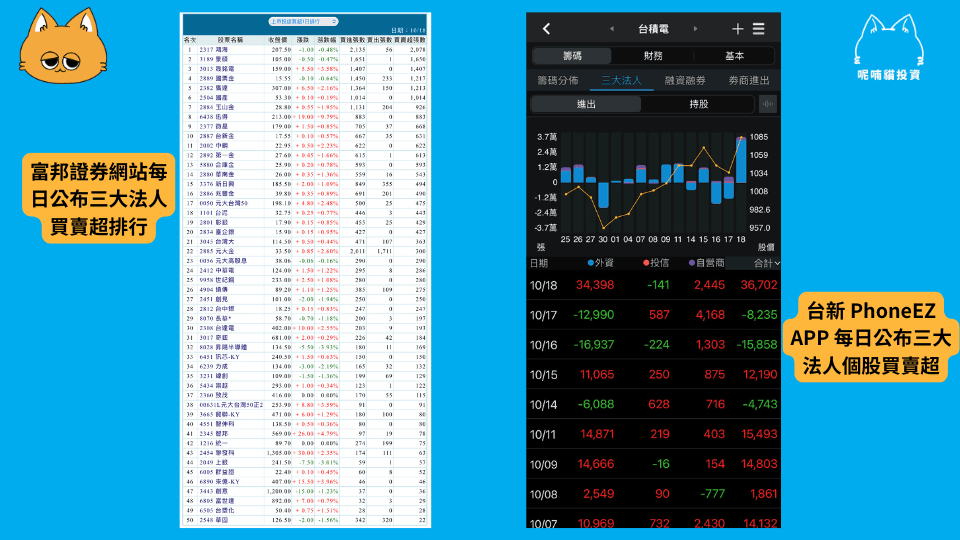Image resolution: width=960 pixels, height=540 pixels.
Task: Select the 10/18 data row
Action: point(653,285)
